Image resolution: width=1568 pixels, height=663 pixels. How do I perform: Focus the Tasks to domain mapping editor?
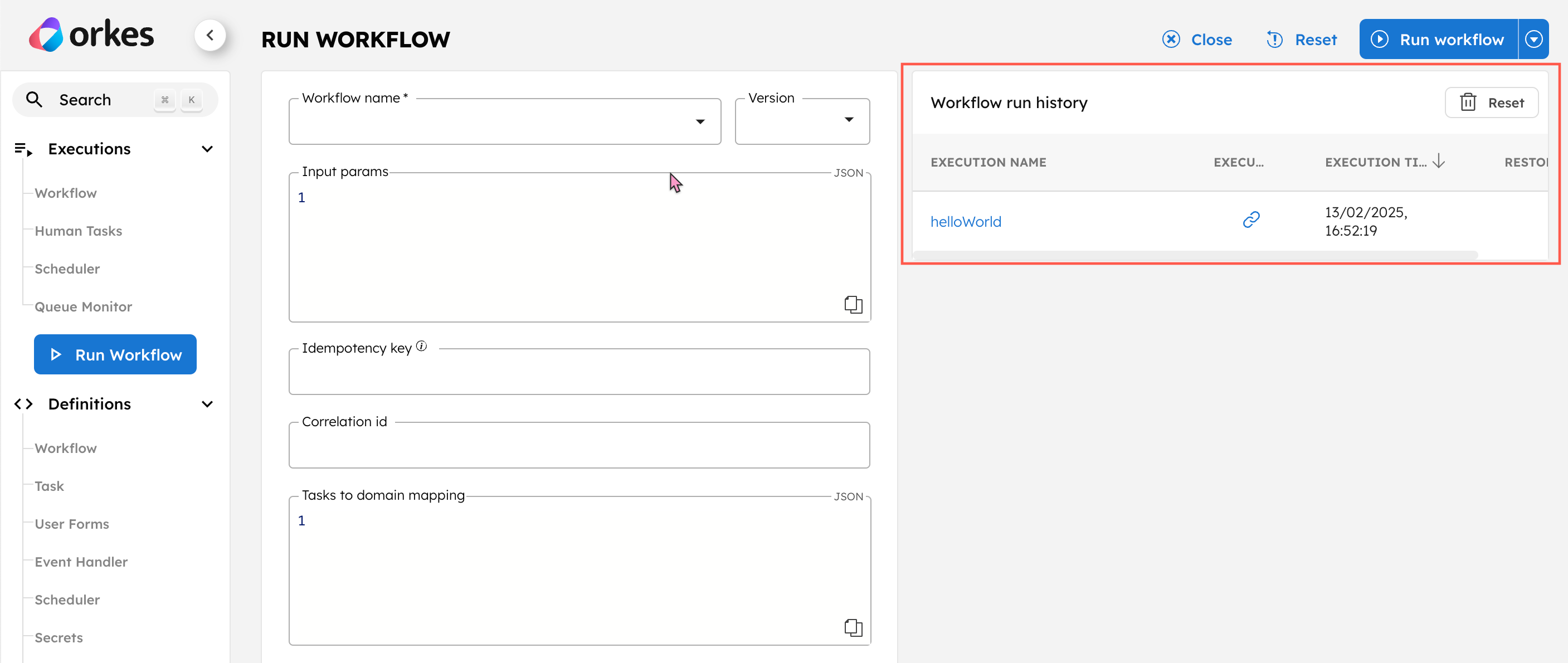(x=580, y=571)
